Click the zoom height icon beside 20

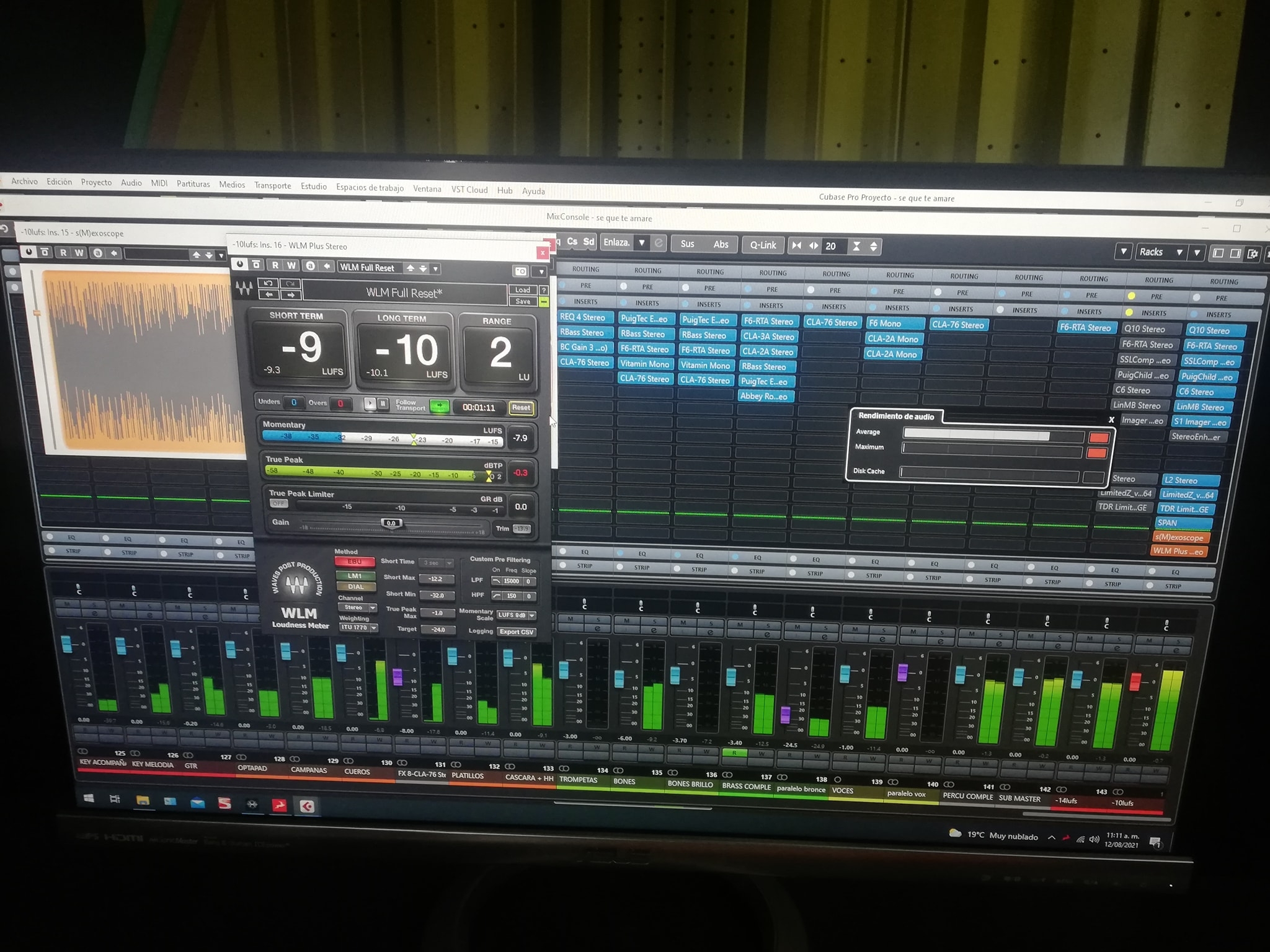coord(856,246)
